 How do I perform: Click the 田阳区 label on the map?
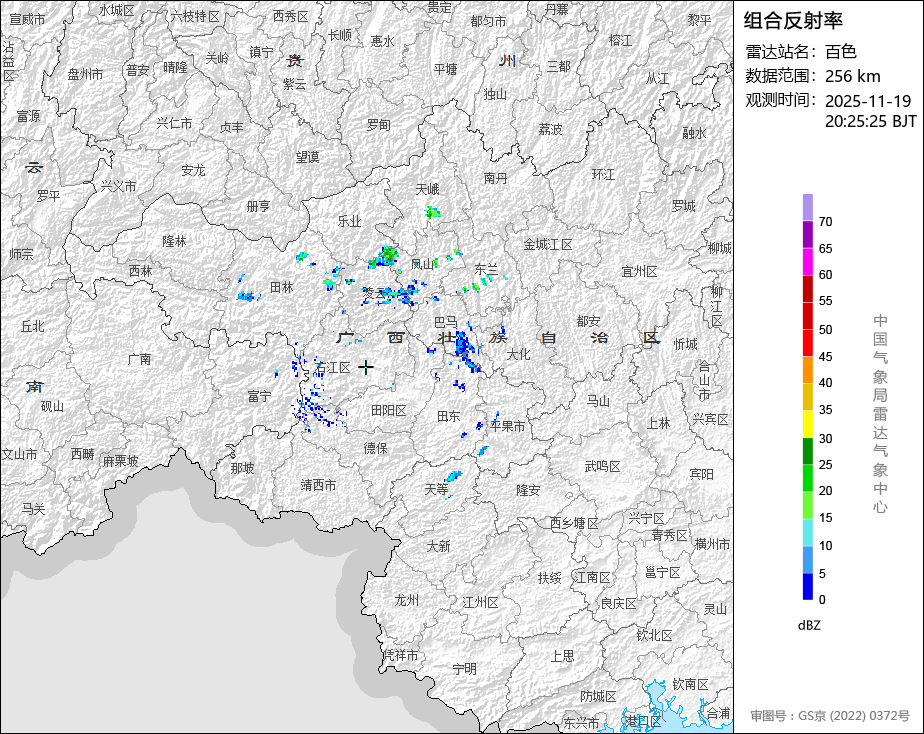coord(388,410)
